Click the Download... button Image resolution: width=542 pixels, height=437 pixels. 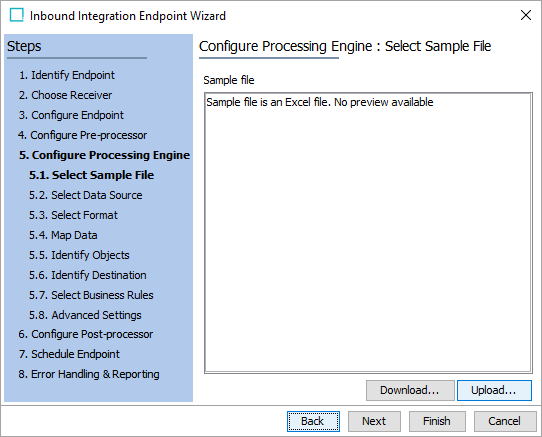point(410,390)
